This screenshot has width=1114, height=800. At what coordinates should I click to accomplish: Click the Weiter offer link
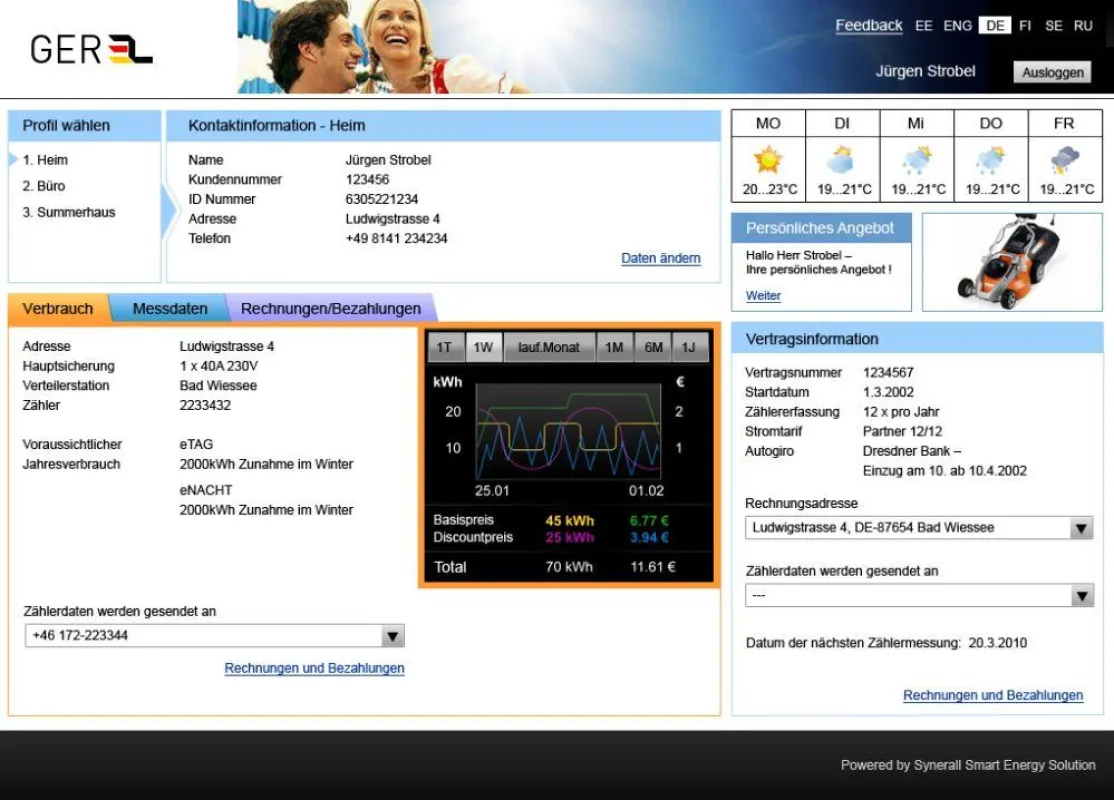(x=763, y=296)
